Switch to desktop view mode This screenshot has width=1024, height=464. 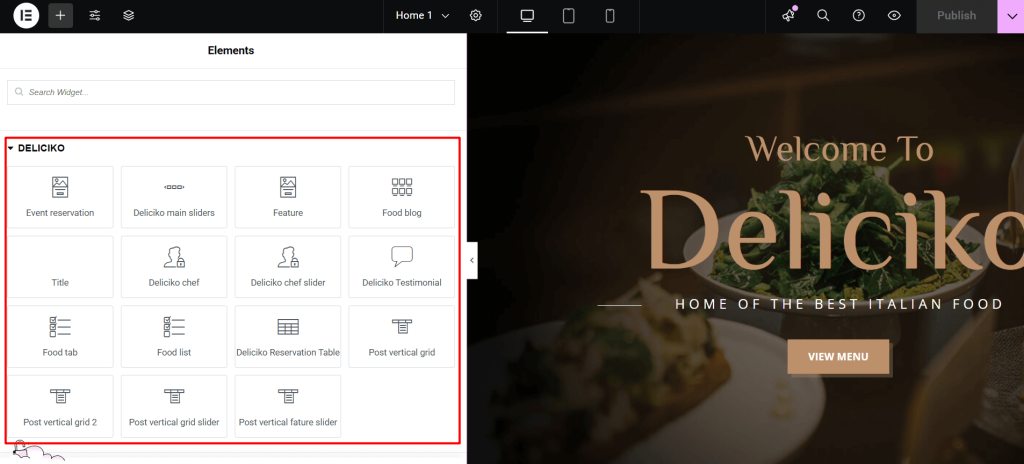coord(527,16)
